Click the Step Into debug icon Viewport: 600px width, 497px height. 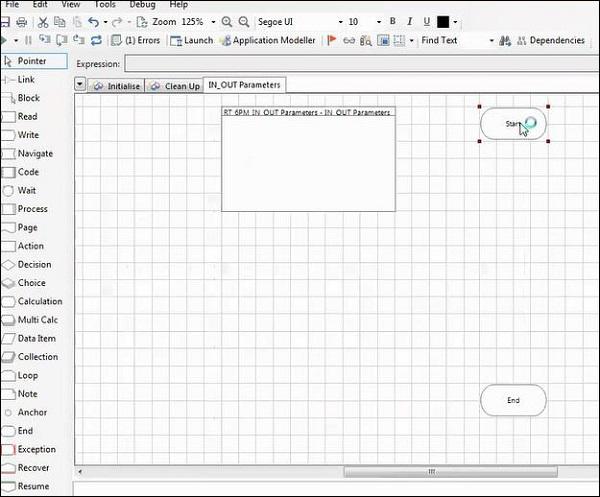pos(45,40)
